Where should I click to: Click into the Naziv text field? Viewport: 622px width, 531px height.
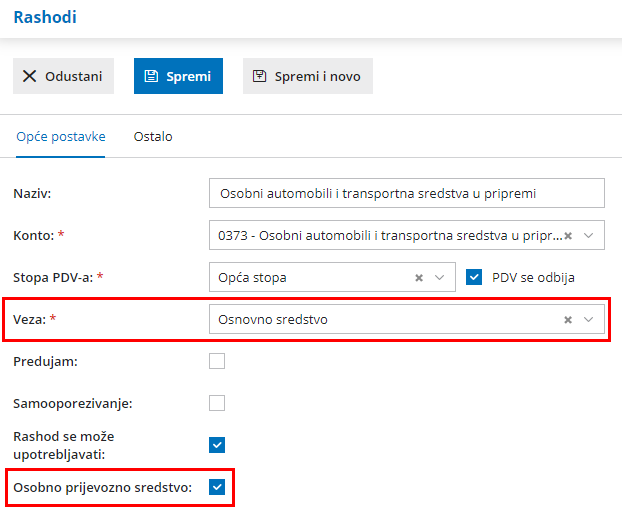[407, 193]
